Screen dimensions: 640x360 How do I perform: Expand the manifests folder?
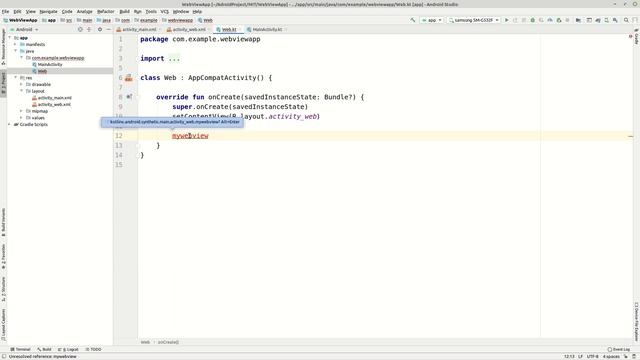pos(16,44)
